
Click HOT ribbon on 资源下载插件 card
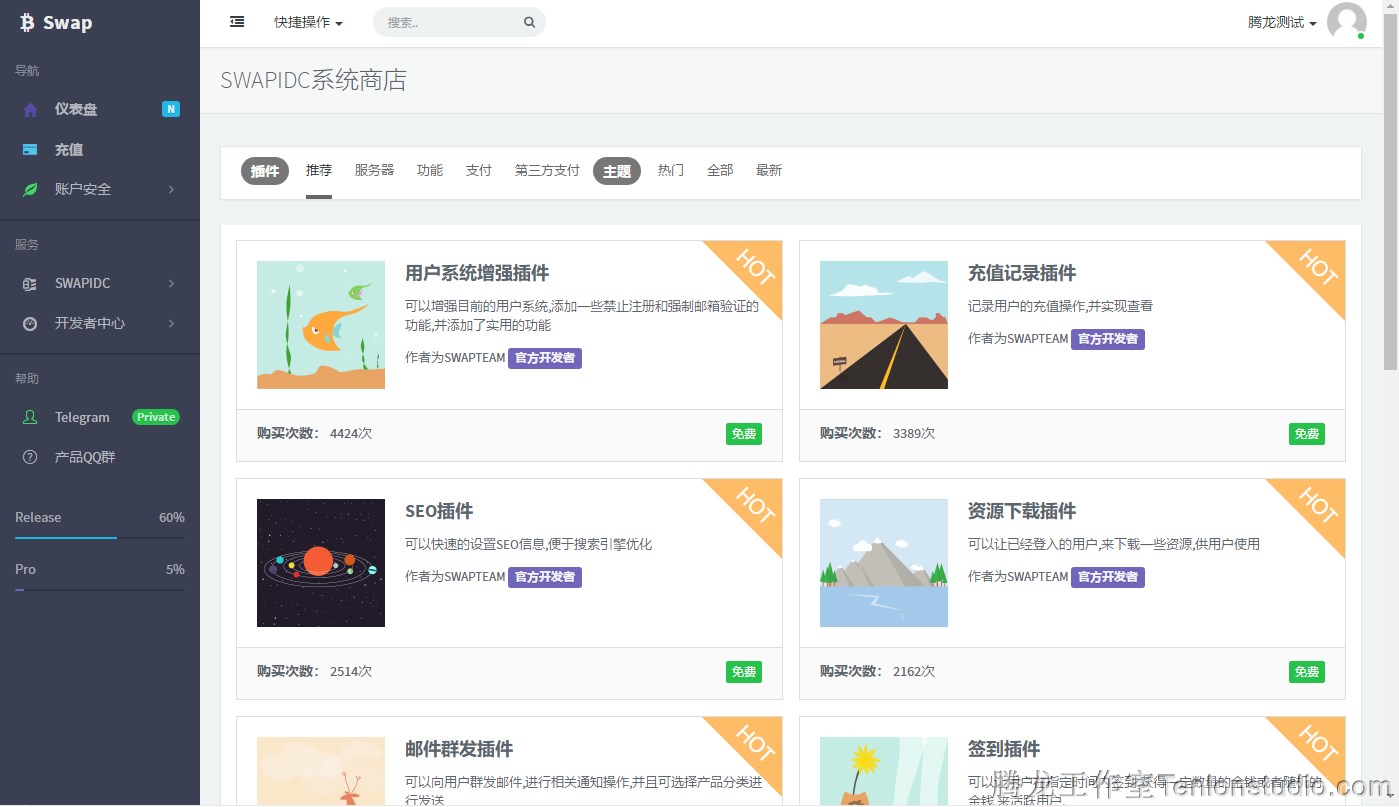pos(1316,505)
